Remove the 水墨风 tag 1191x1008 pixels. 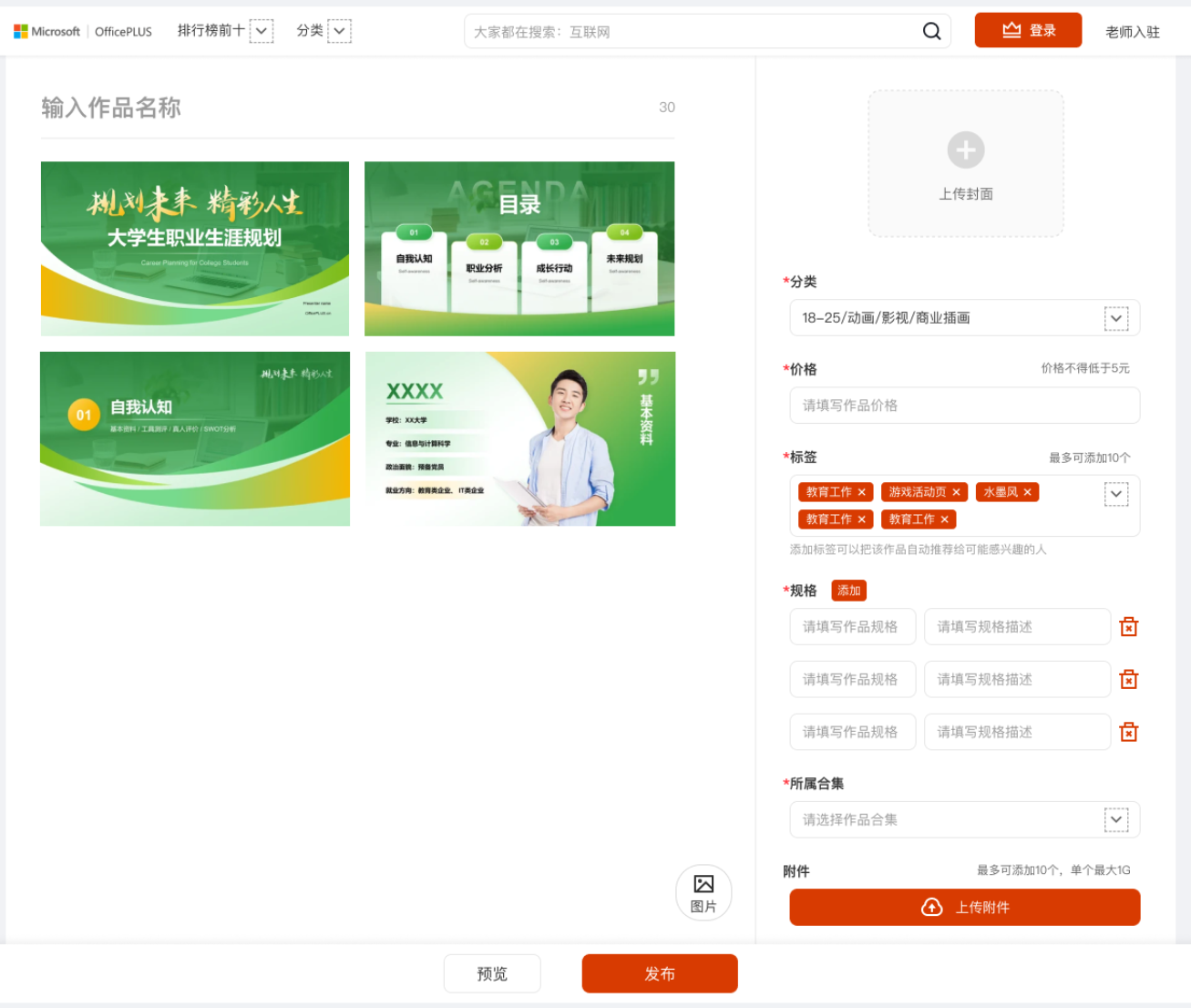1027,492
